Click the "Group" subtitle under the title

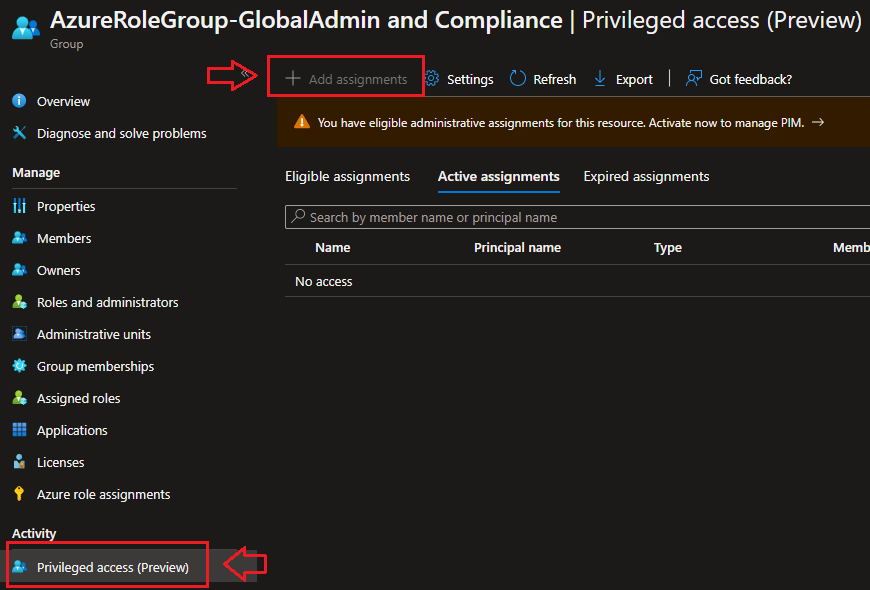(67, 44)
